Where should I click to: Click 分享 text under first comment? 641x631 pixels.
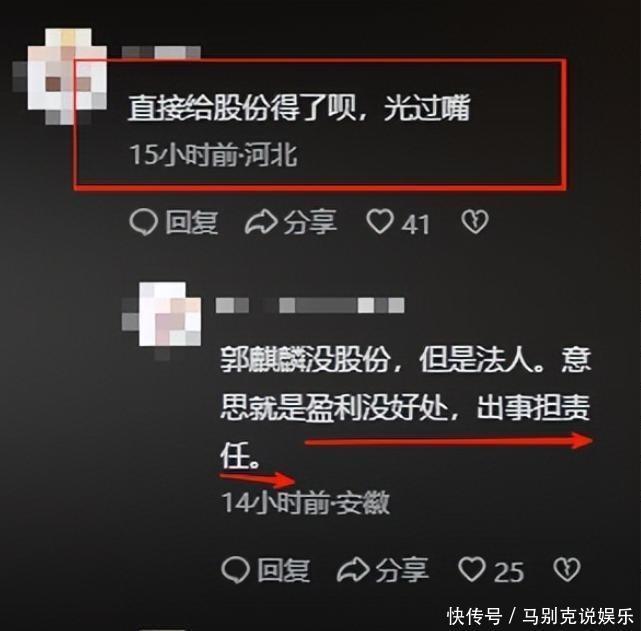click(311, 222)
